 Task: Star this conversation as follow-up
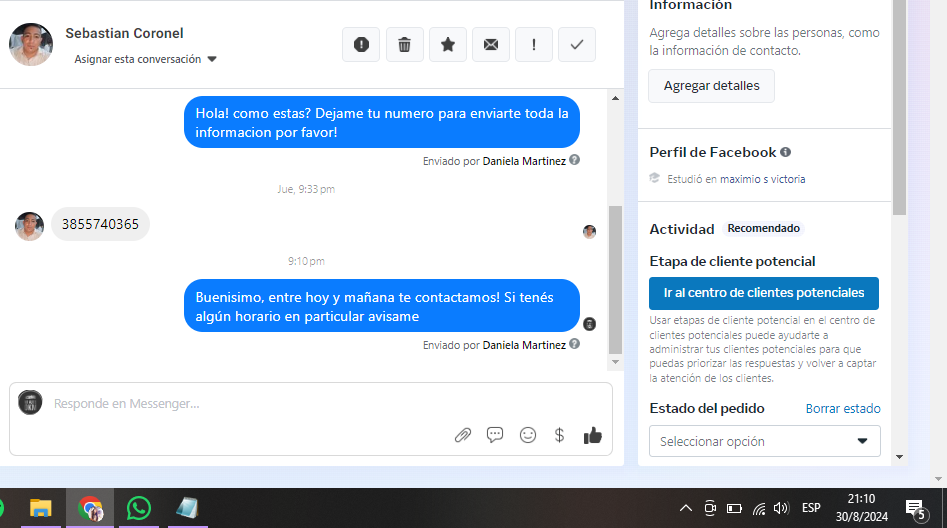448,45
